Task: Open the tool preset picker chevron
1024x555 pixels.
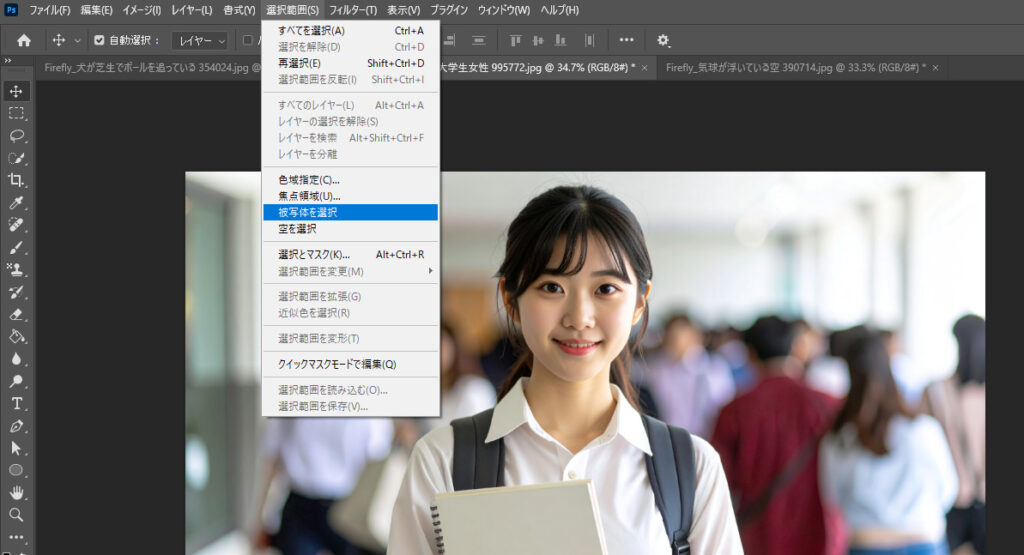Action: coord(77,40)
